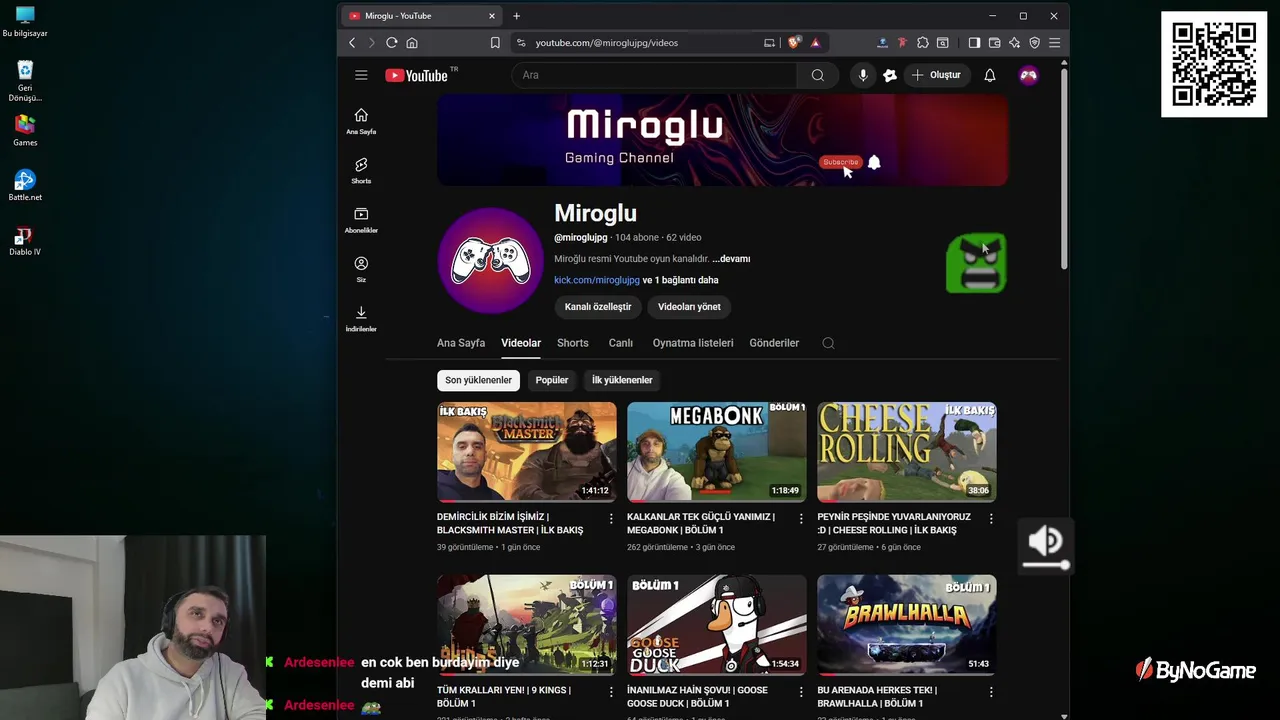View site information icon in address bar
The width and height of the screenshot is (1280, 720).
[520, 43]
